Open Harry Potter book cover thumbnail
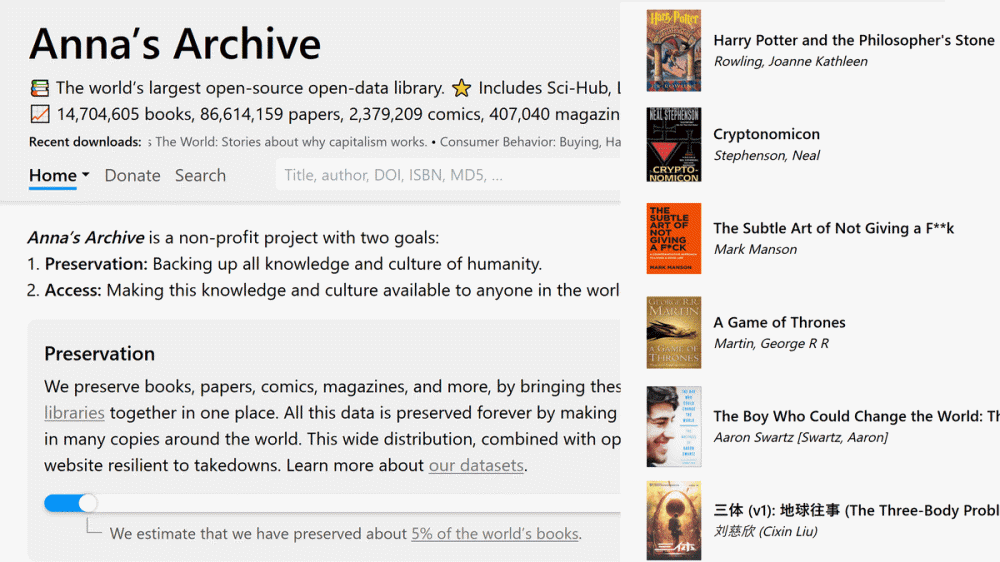The image size is (1000, 562). (673, 50)
